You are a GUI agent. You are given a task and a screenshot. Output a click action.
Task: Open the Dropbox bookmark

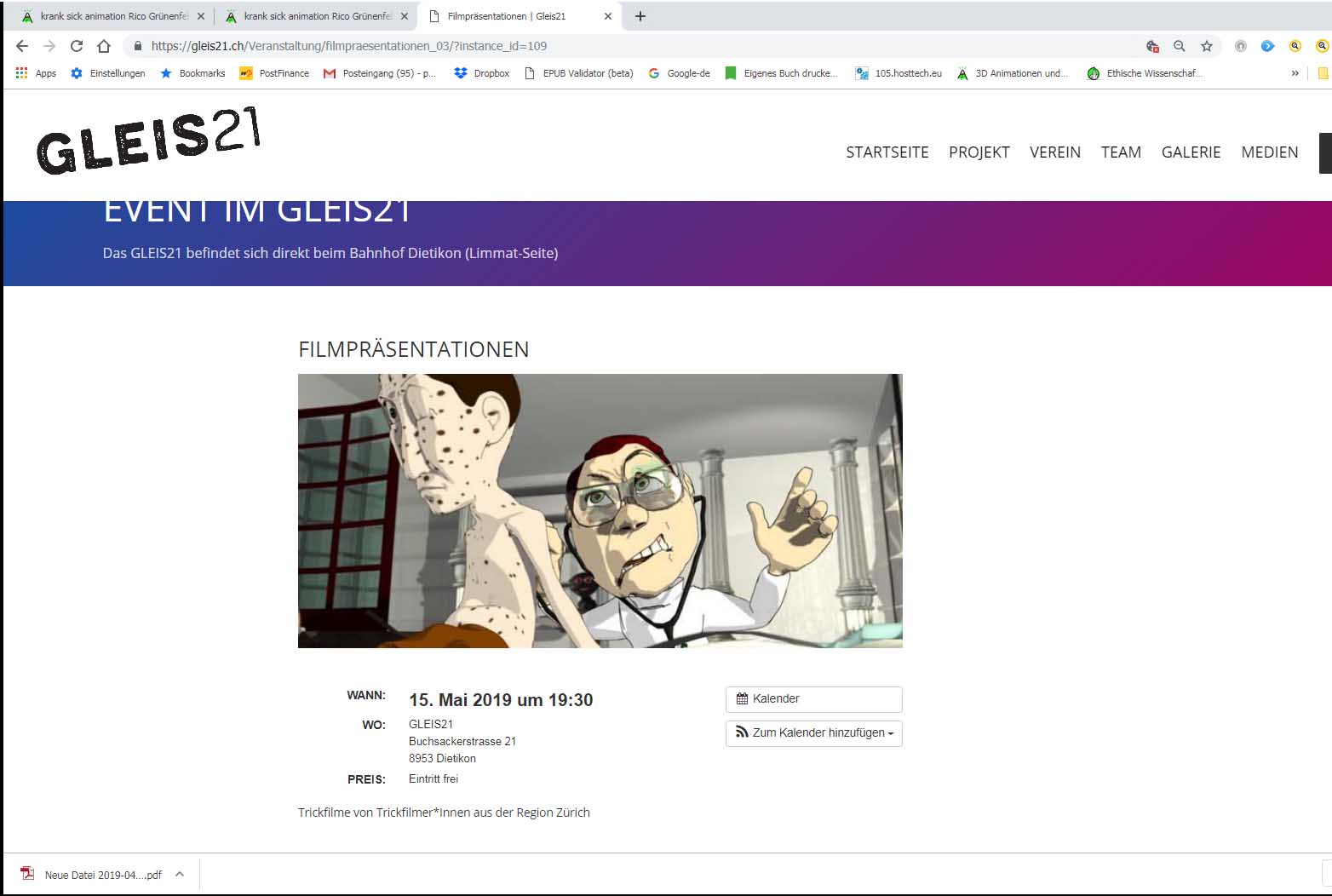tap(482, 73)
